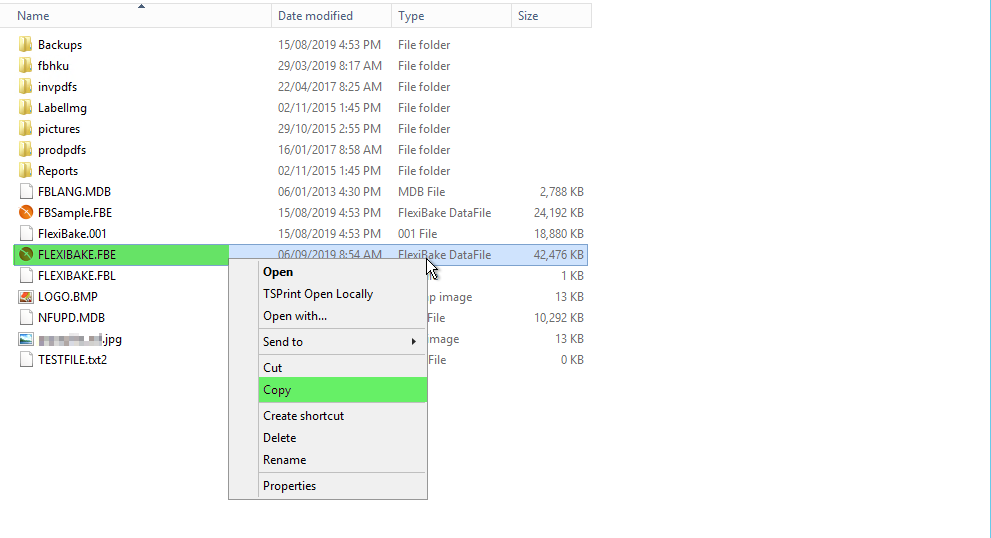Select the TESTFILE.txt2 file name
991x538 pixels.
tap(73, 359)
